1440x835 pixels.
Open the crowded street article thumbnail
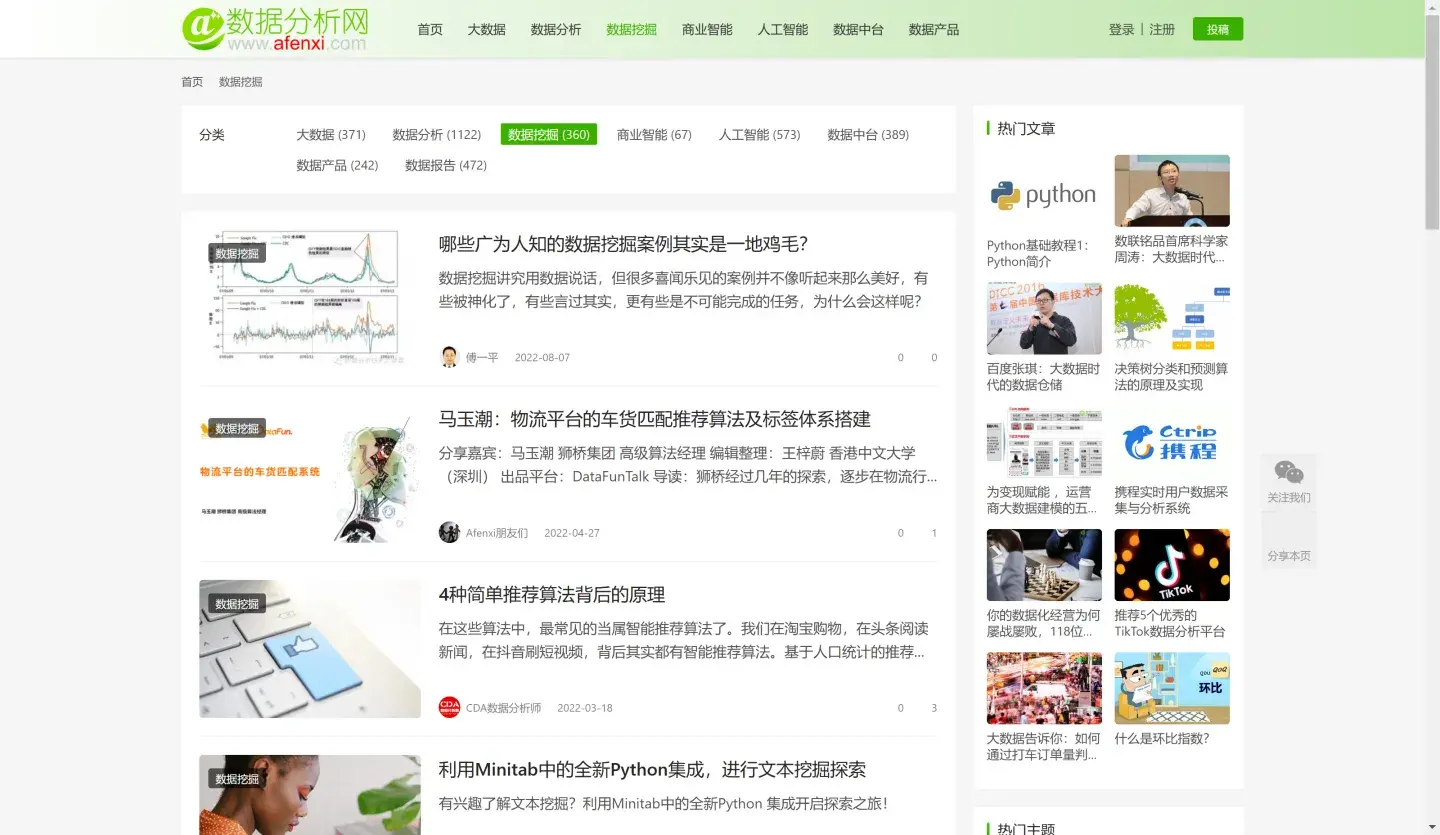pyautogui.click(x=1044, y=688)
